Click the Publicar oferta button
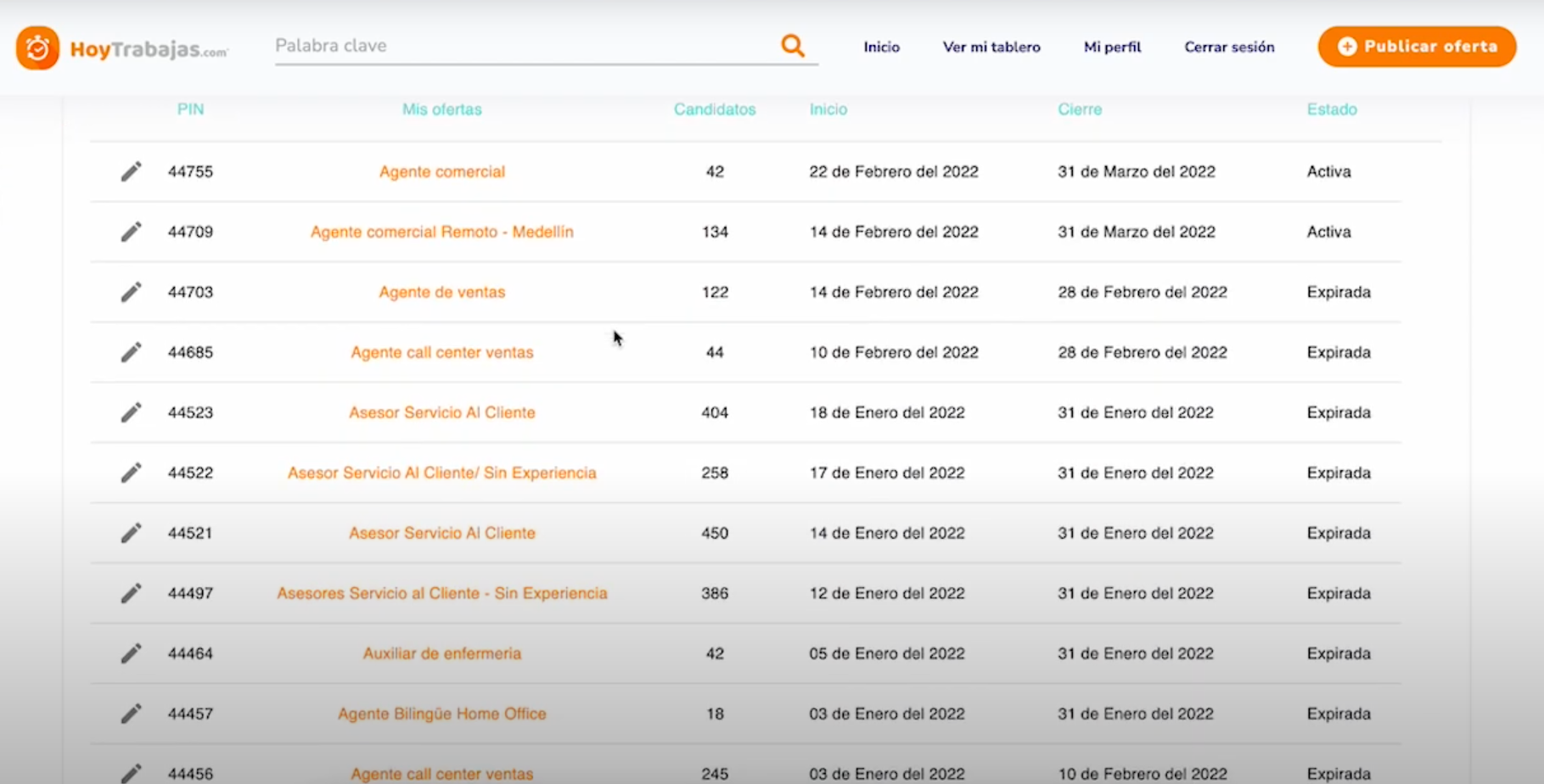Image resolution: width=1544 pixels, height=784 pixels. click(x=1417, y=47)
